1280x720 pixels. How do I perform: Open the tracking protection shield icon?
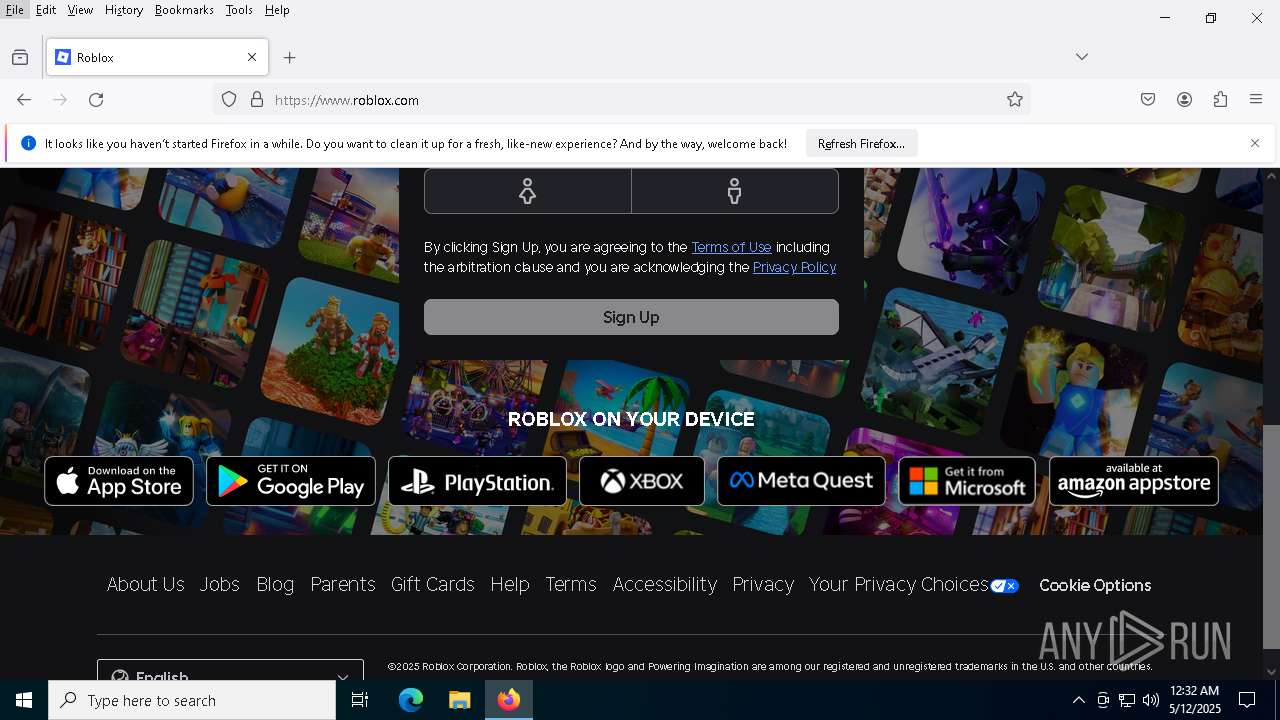tap(229, 100)
